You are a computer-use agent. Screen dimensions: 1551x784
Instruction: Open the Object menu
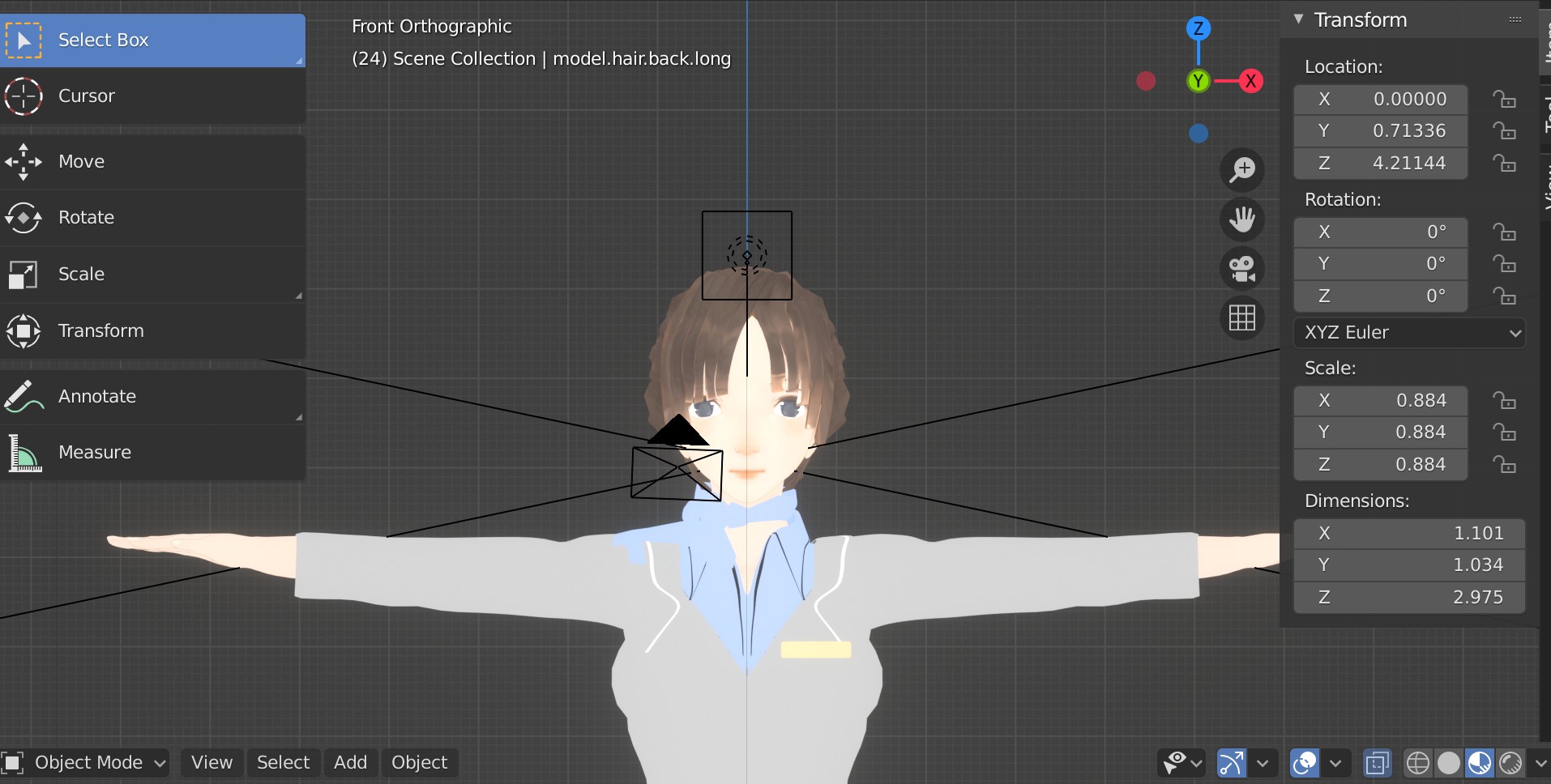pos(419,762)
